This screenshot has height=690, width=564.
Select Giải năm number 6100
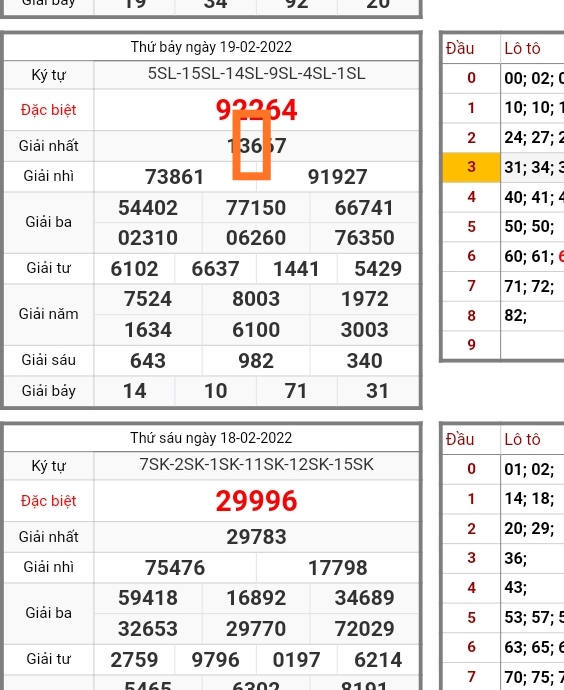tap(256, 330)
